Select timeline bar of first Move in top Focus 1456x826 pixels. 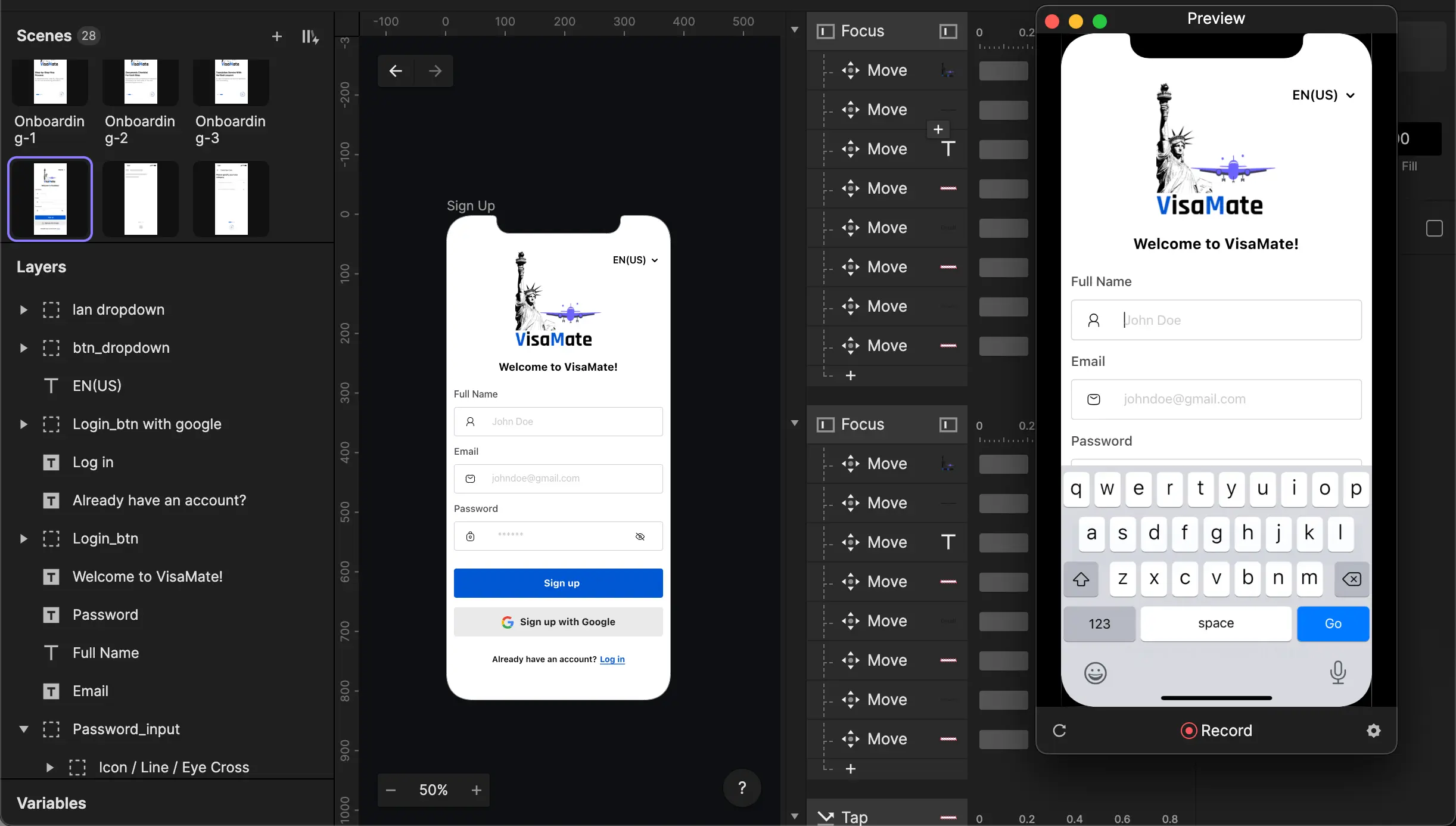coord(1003,71)
